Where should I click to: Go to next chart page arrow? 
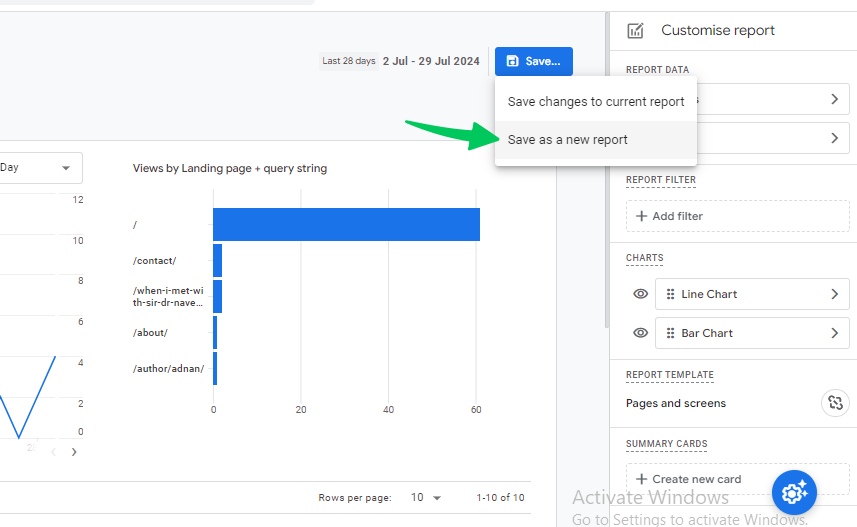pos(74,452)
